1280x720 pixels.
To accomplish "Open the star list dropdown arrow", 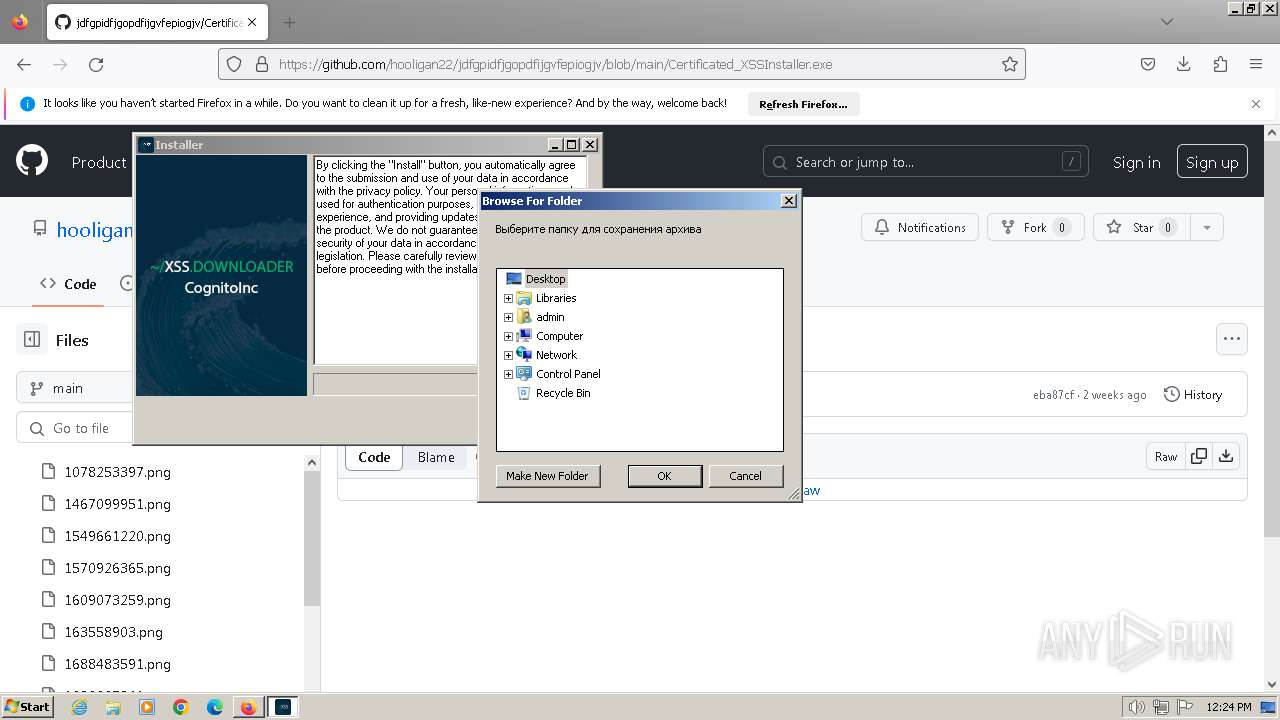I will click(1207, 227).
